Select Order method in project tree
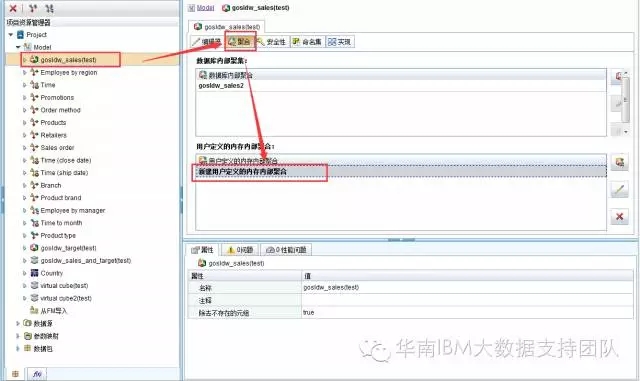The height and width of the screenshot is (381, 640). pos(60,110)
